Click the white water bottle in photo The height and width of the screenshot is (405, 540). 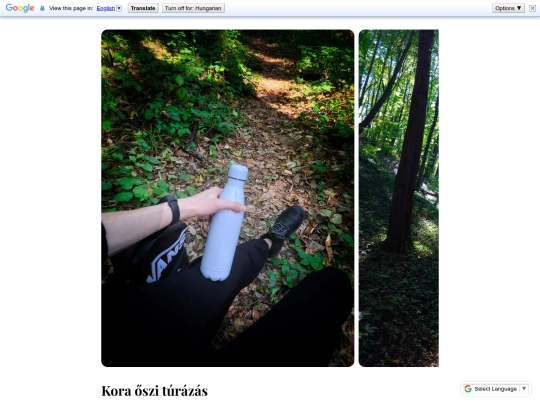point(225,222)
